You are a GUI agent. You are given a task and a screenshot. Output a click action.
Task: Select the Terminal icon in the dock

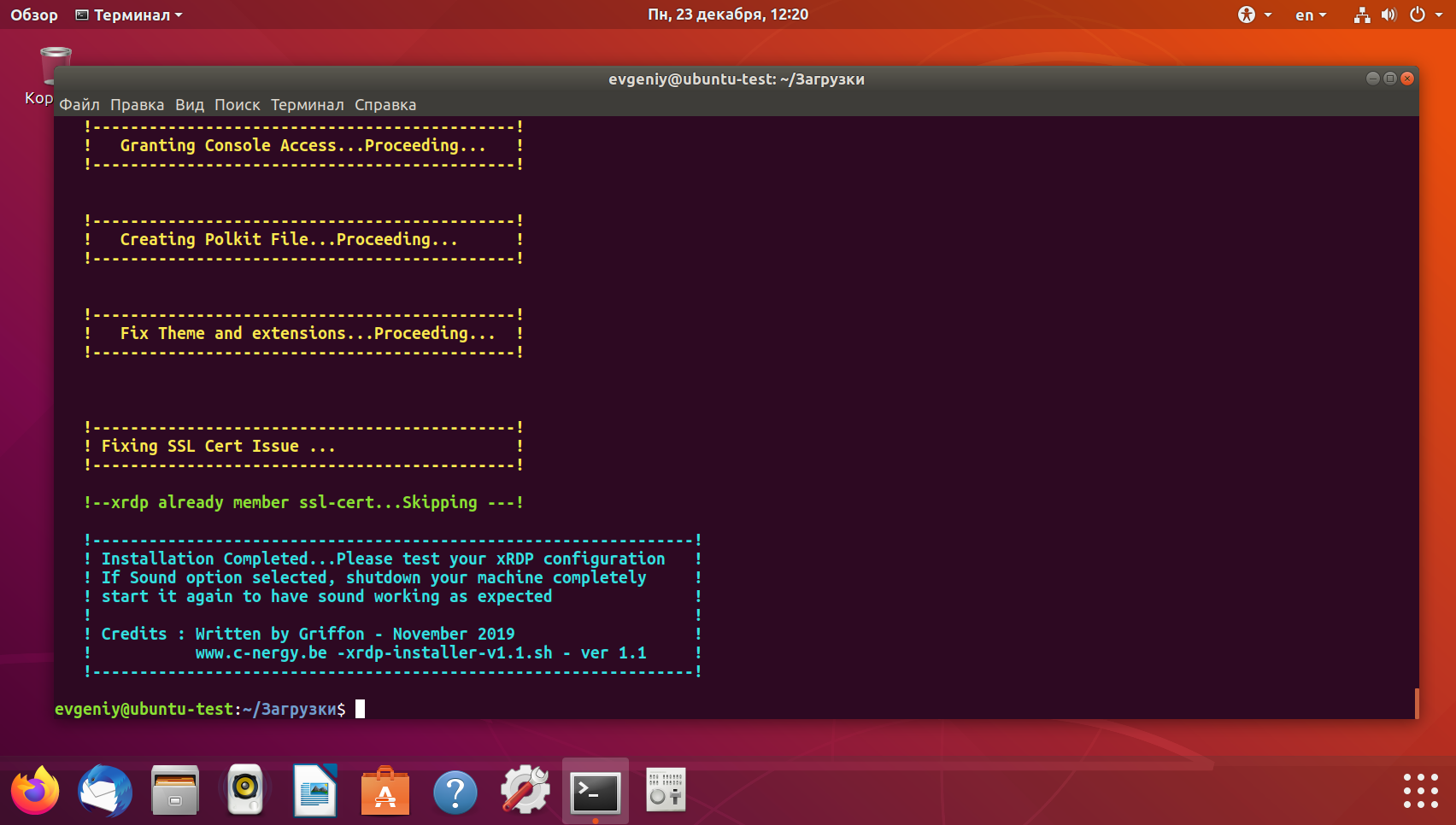point(596,793)
